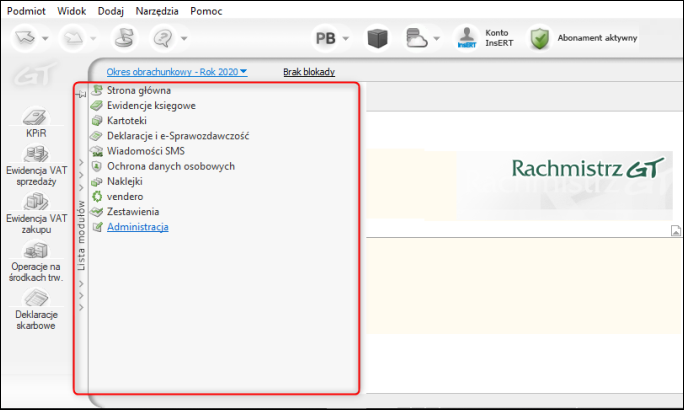Open KPiR in the left sidebar
Viewport: 684px width, 410px height.
click(36, 123)
